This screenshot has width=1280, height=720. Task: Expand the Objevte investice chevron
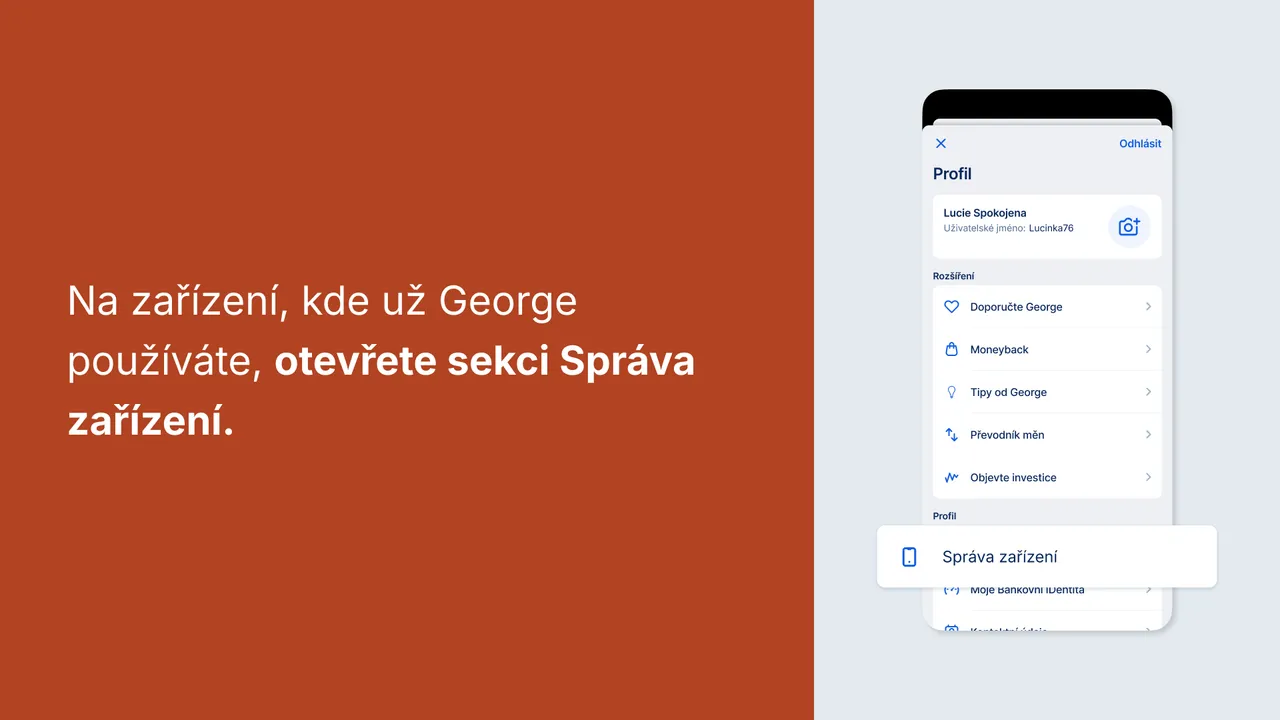(1148, 477)
